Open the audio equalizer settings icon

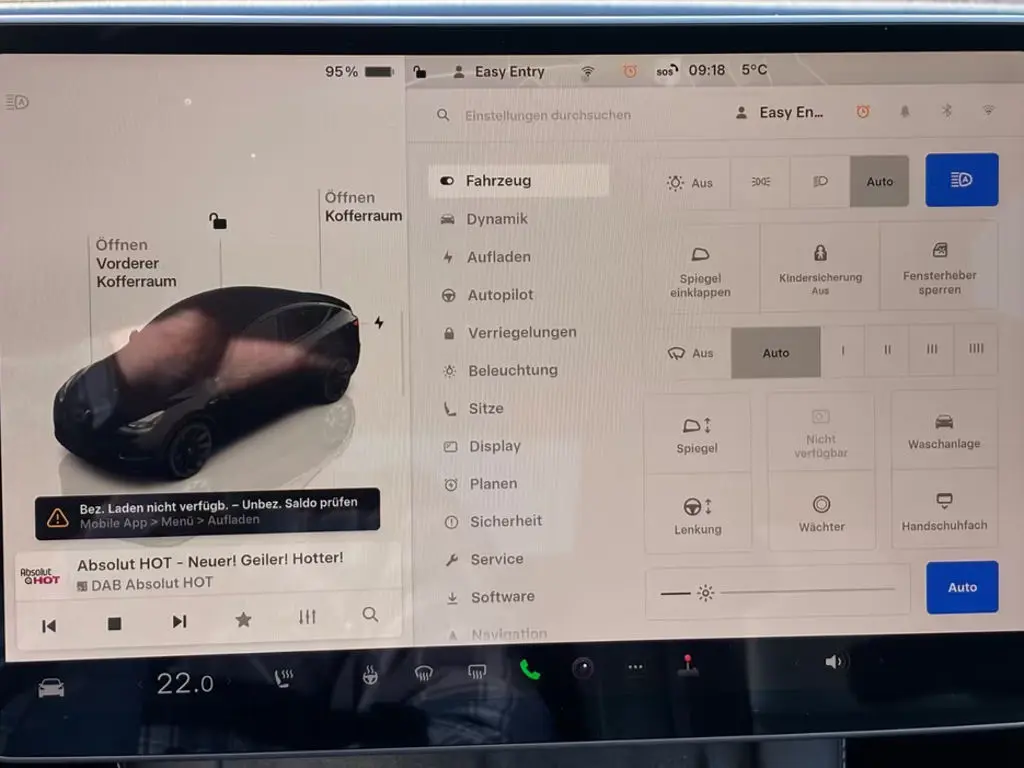307,616
